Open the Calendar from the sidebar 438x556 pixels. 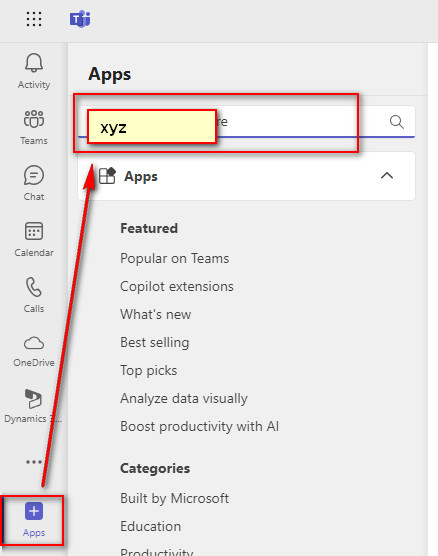point(34,239)
